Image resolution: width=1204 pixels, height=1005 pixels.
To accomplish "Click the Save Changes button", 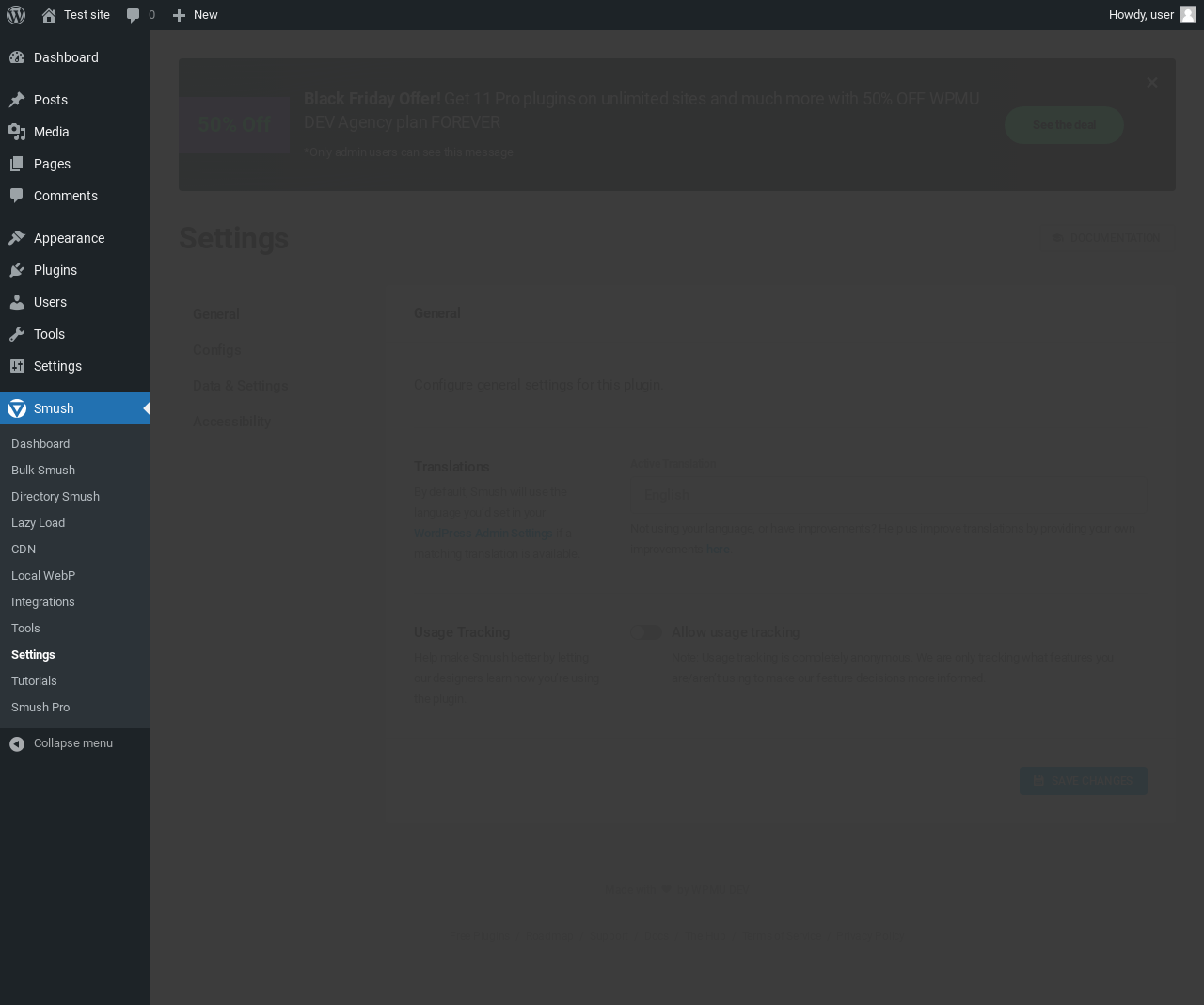I will [x=1084, y=781].
